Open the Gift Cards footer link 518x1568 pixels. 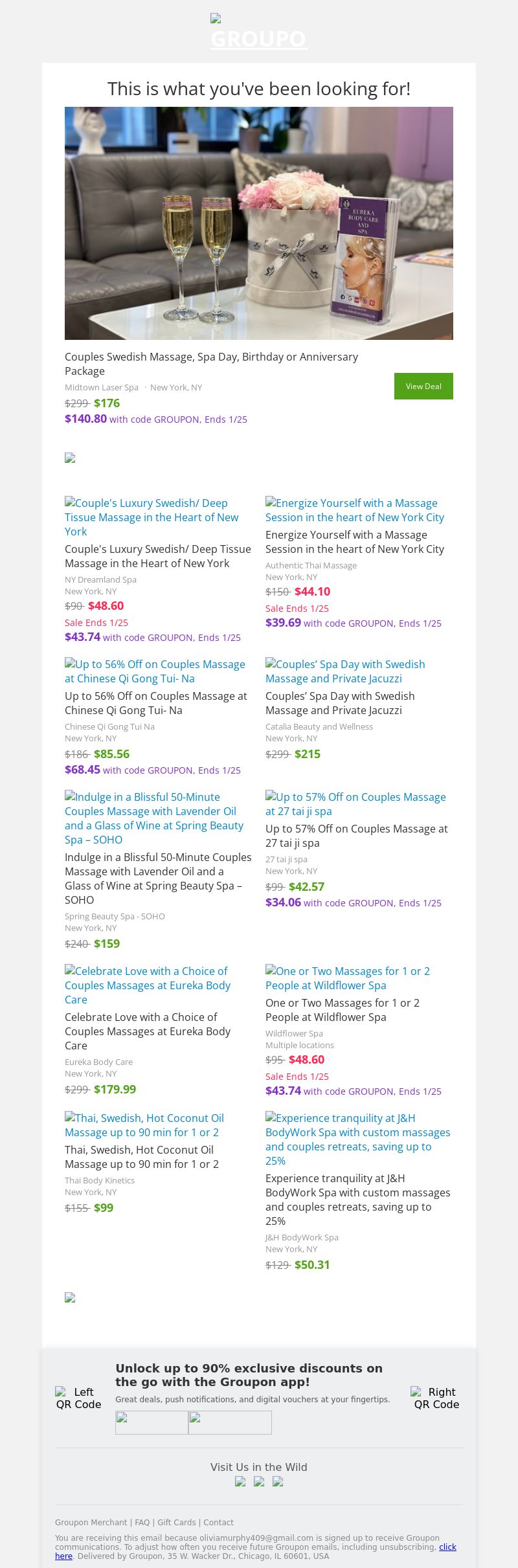[x=177, y=1523]
